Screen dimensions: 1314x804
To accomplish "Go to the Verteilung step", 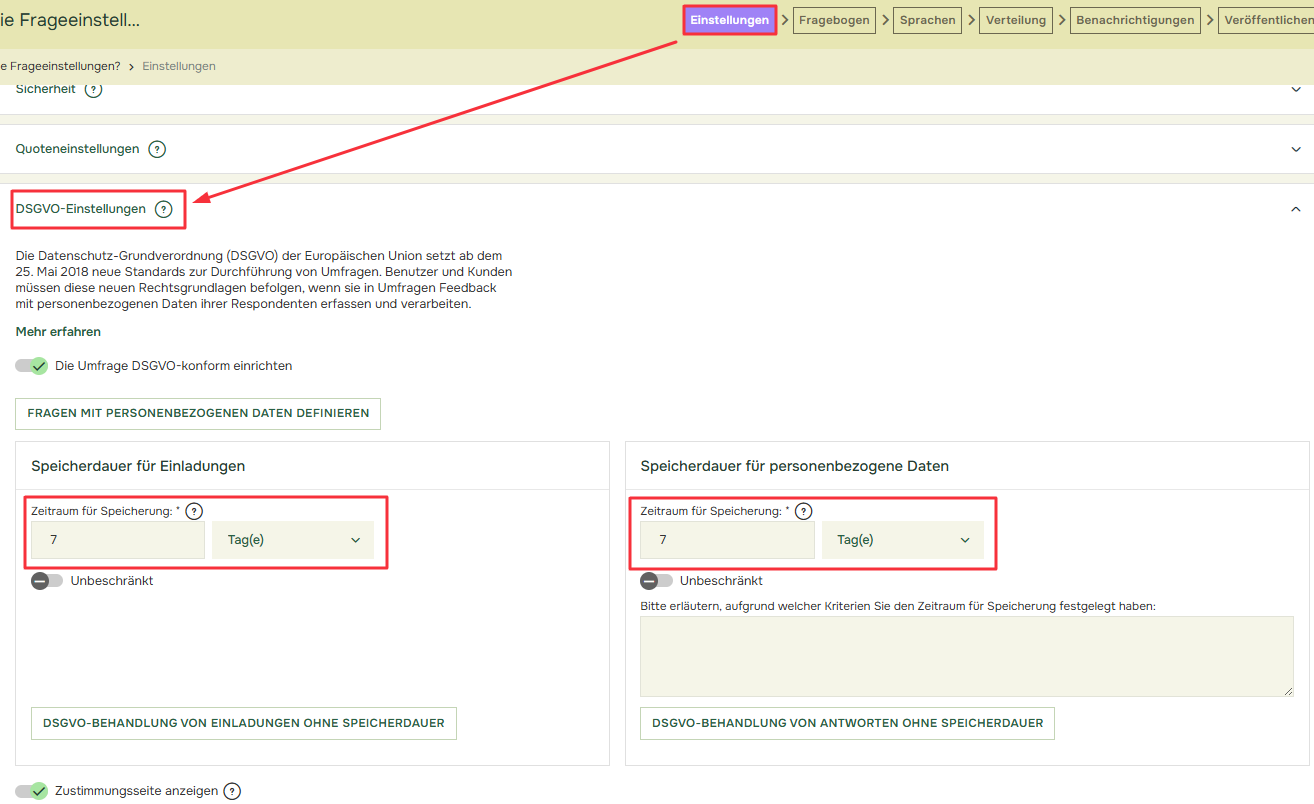I will tap(1016, 20).
